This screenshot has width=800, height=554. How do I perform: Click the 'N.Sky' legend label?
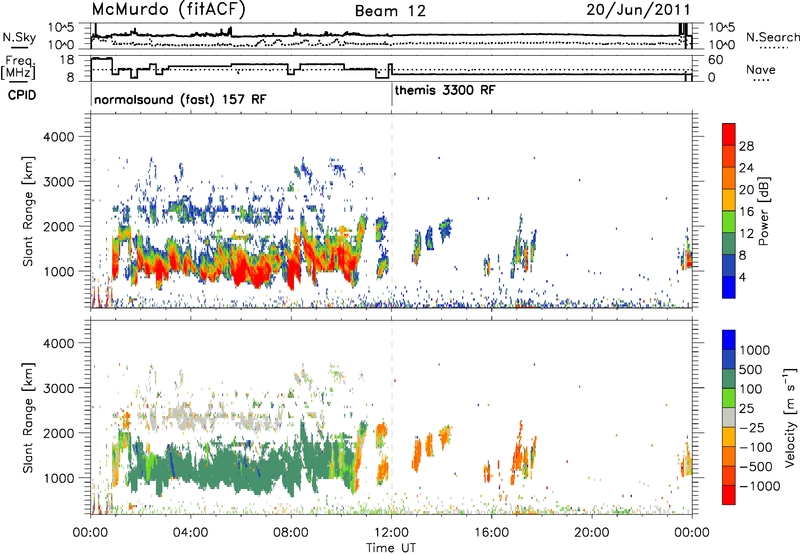point(19,37)
